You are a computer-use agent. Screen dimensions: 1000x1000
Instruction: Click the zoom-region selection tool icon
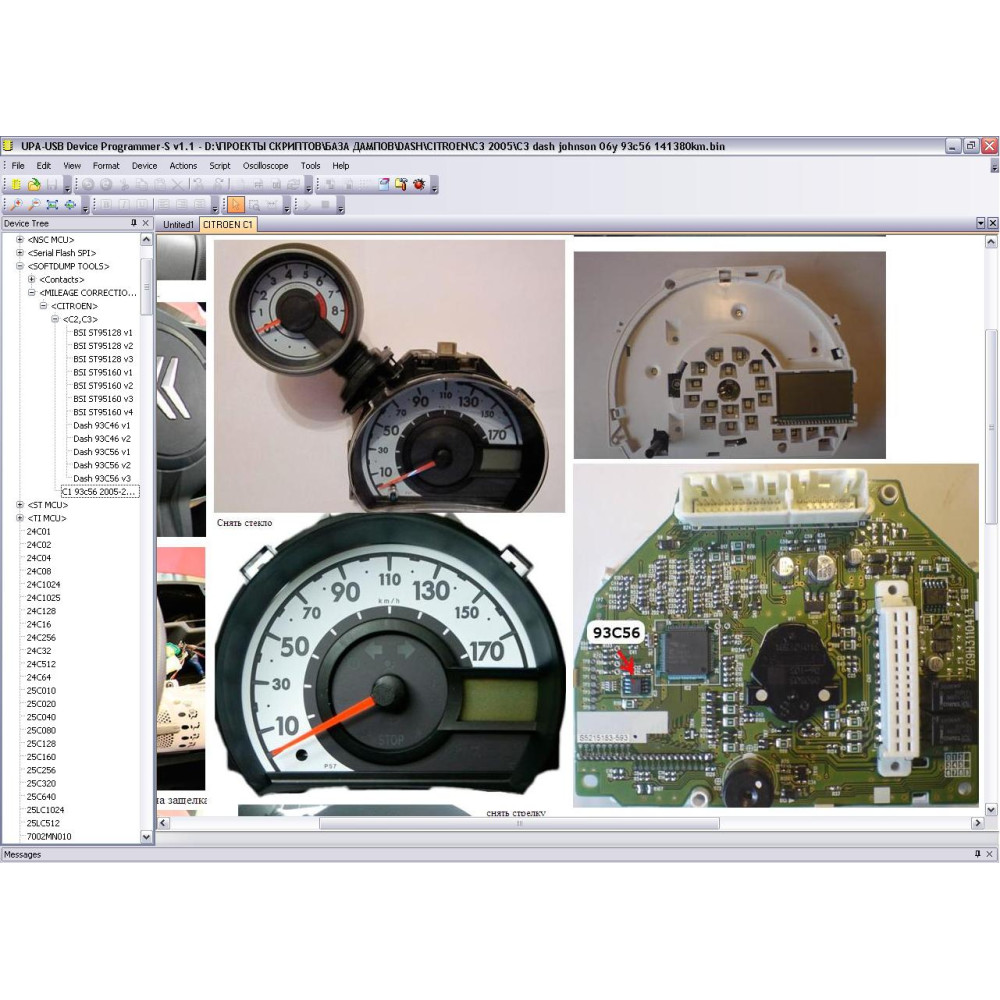(254, 205)
